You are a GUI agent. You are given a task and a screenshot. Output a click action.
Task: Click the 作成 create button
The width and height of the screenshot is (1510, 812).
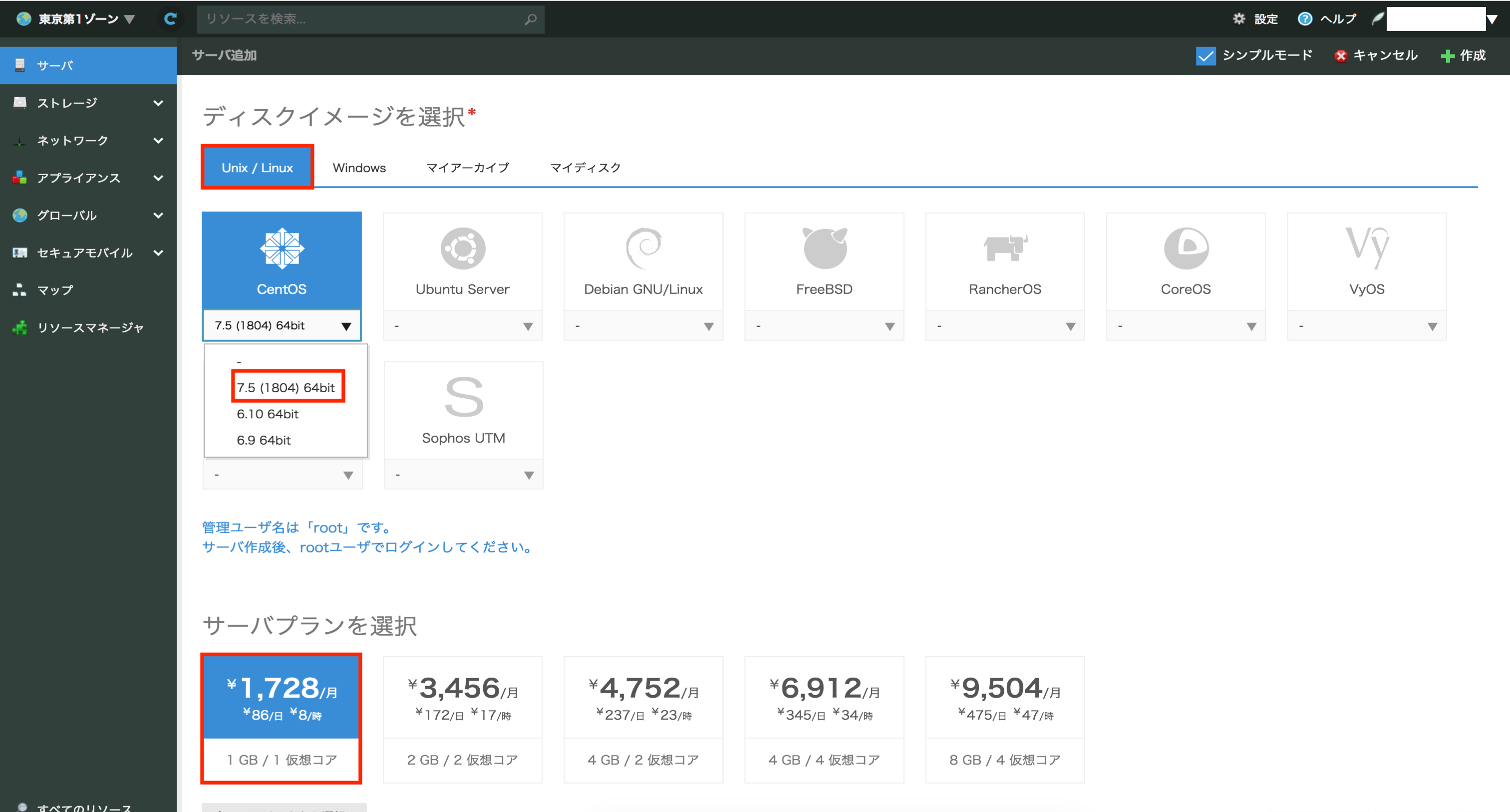(1464, 56)
